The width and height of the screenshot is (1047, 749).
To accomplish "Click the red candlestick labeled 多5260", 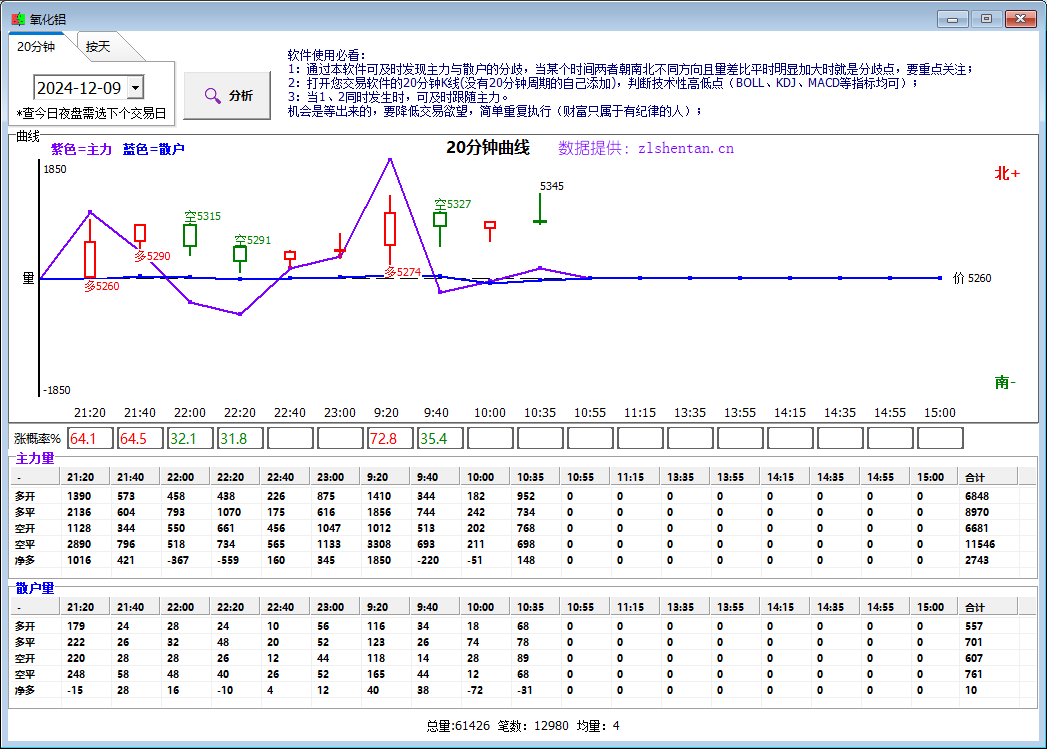I will pos(90,259).
